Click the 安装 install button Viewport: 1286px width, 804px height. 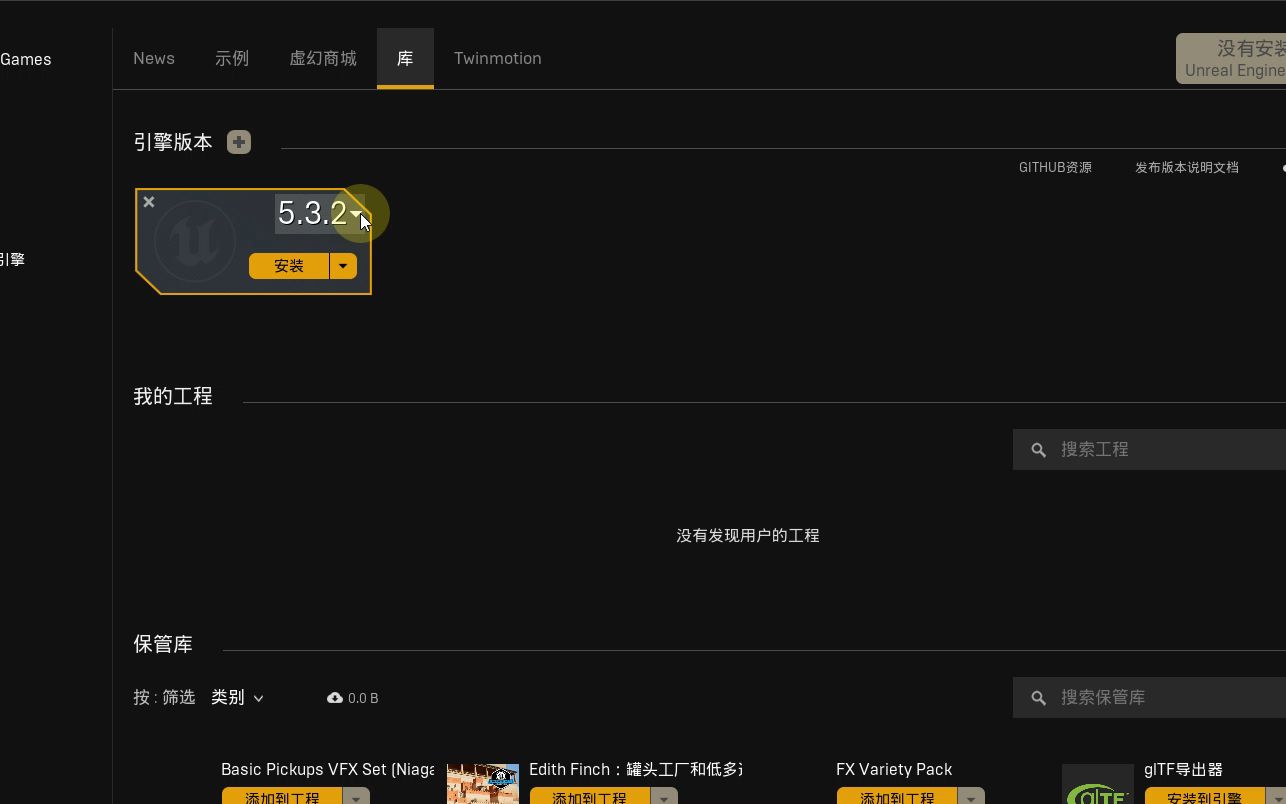pos(289,266)
